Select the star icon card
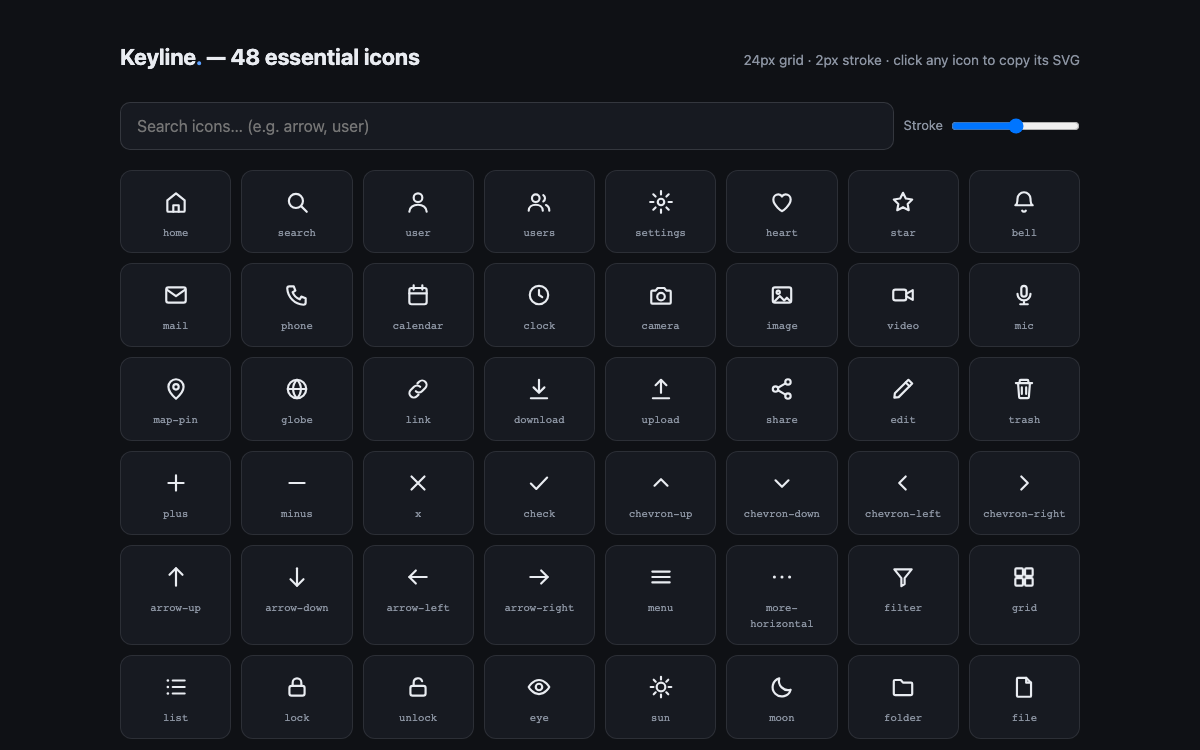The height and width of the screenshot is (750, 1200). tap(903, 211)
